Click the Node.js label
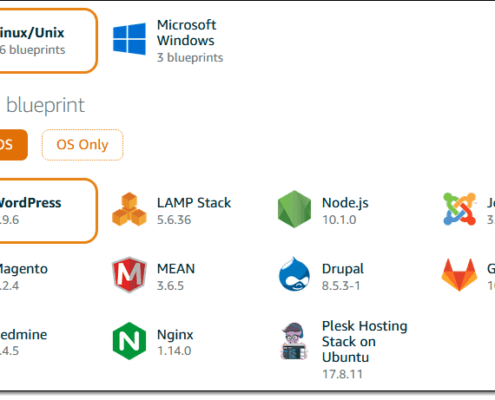The image size is (495, 400). click(345, 203)
